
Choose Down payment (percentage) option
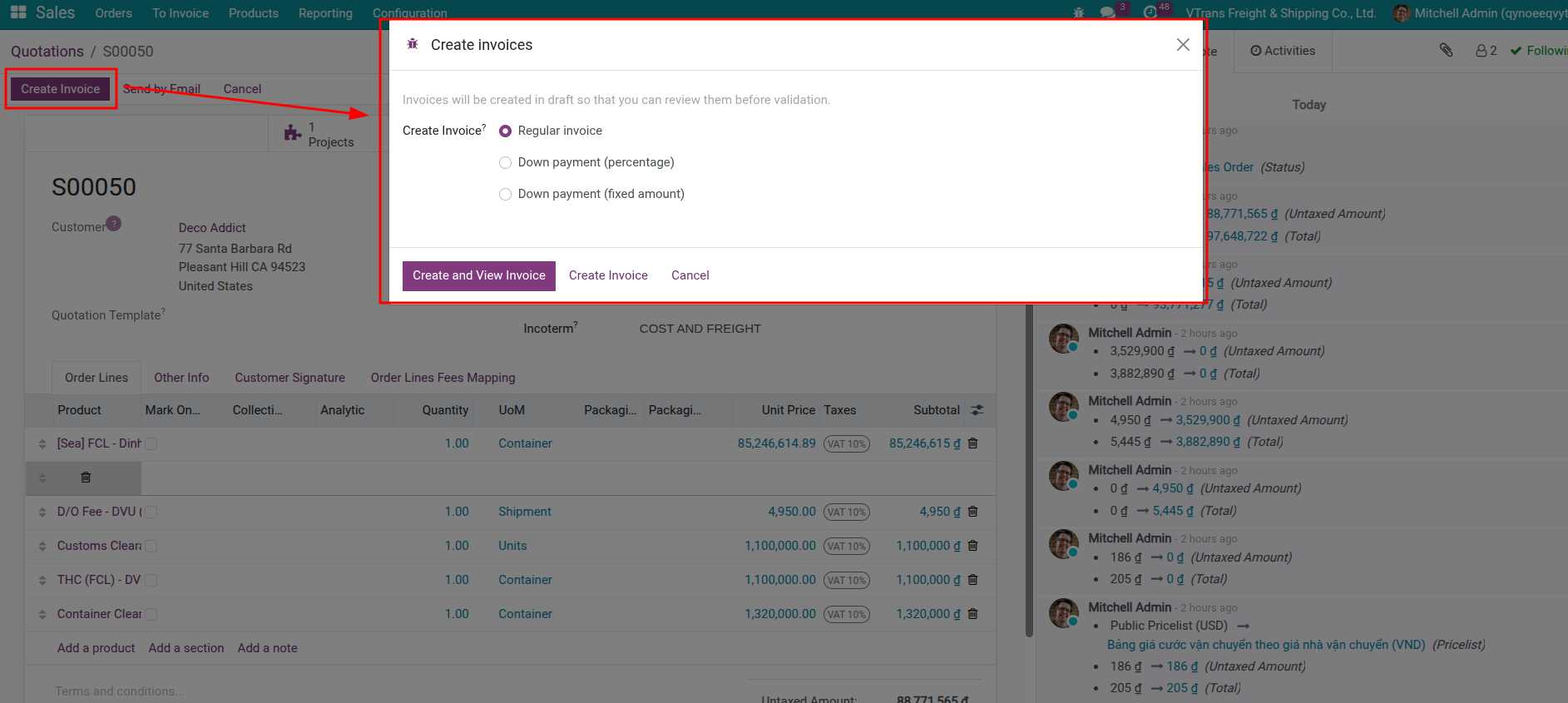[505, 163]
